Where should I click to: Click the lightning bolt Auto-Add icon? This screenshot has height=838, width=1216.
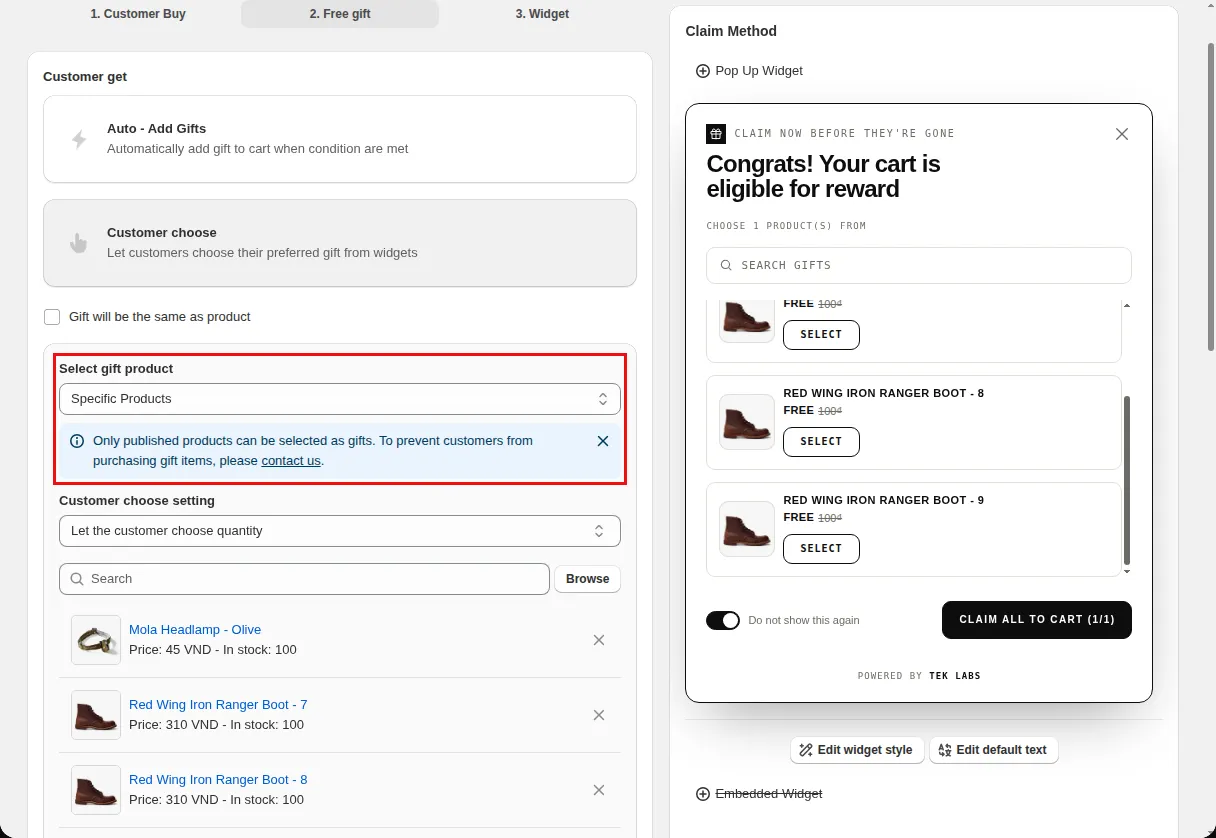click(79, 139)
